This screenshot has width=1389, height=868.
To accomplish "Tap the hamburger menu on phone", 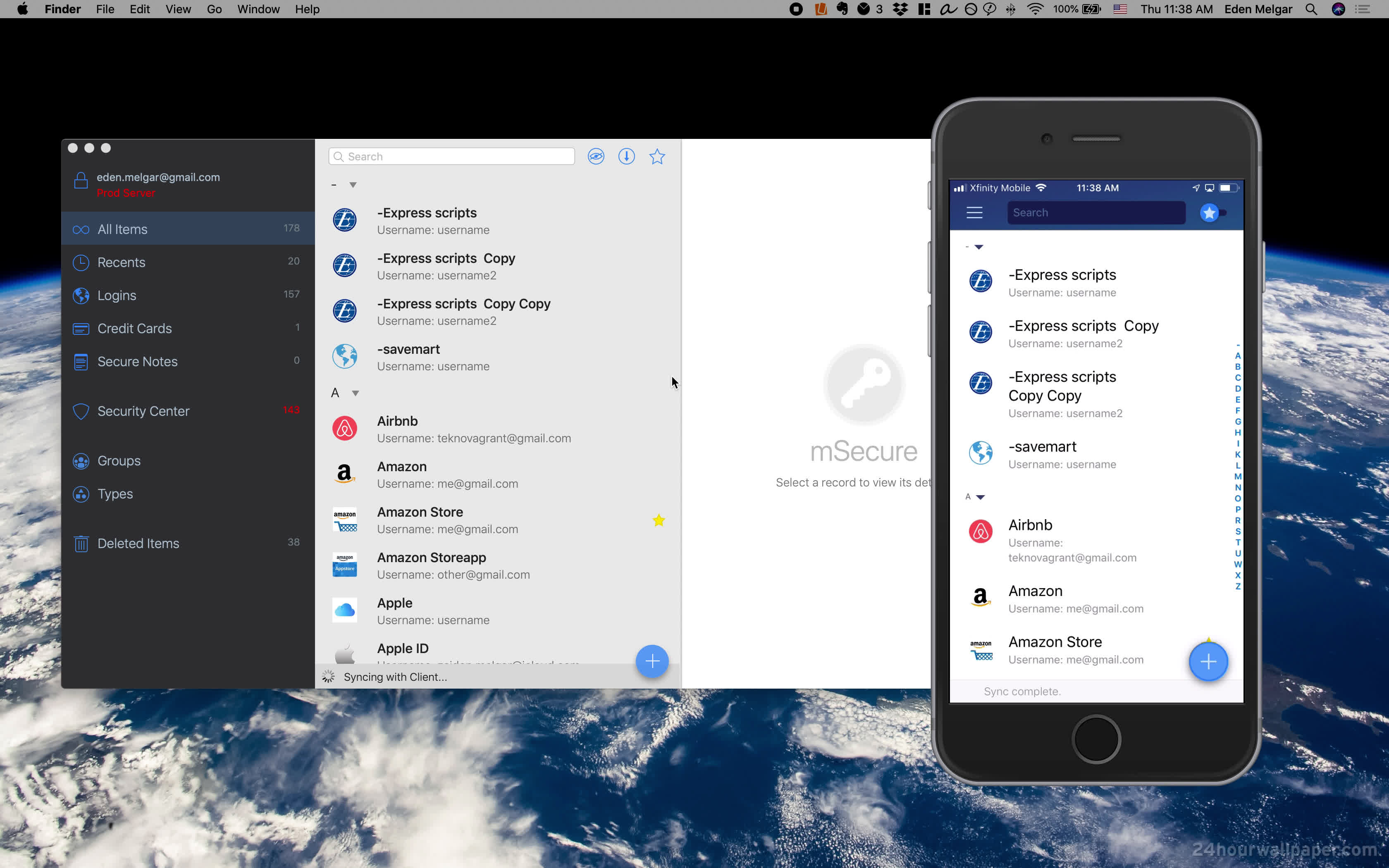I will tap(974, 213).
